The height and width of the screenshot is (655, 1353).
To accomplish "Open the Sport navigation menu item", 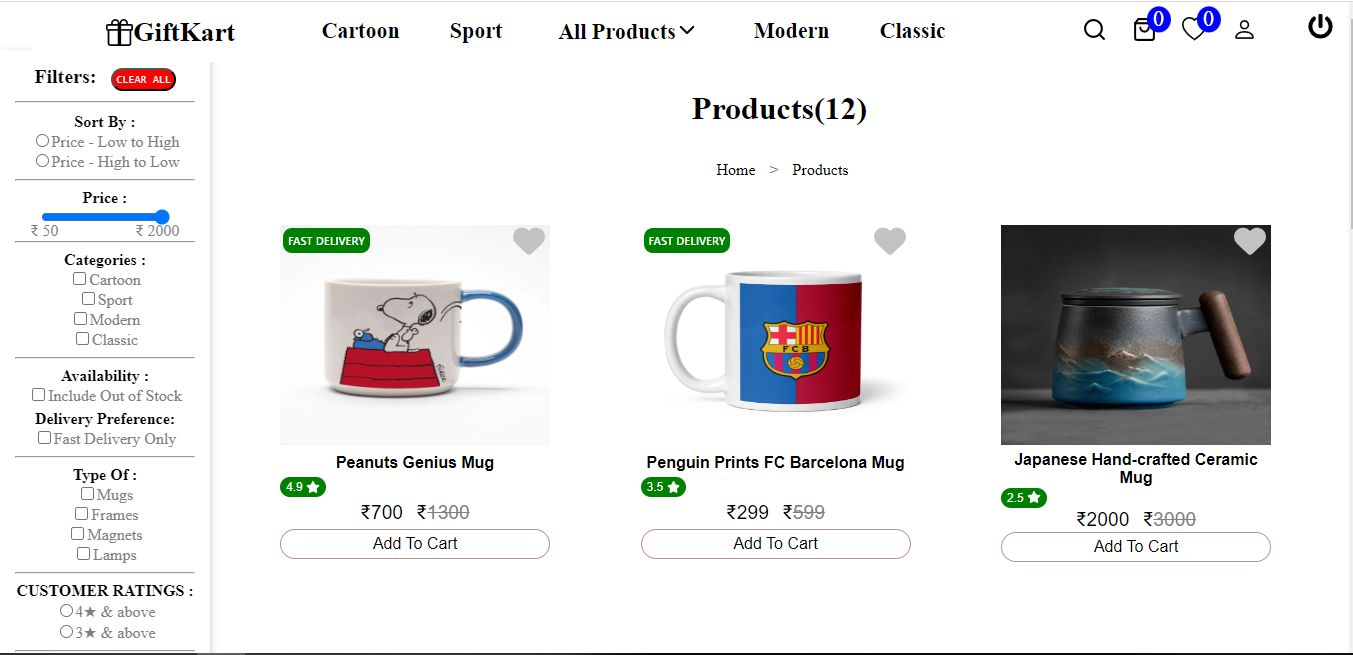I will [x=476, y=31].
